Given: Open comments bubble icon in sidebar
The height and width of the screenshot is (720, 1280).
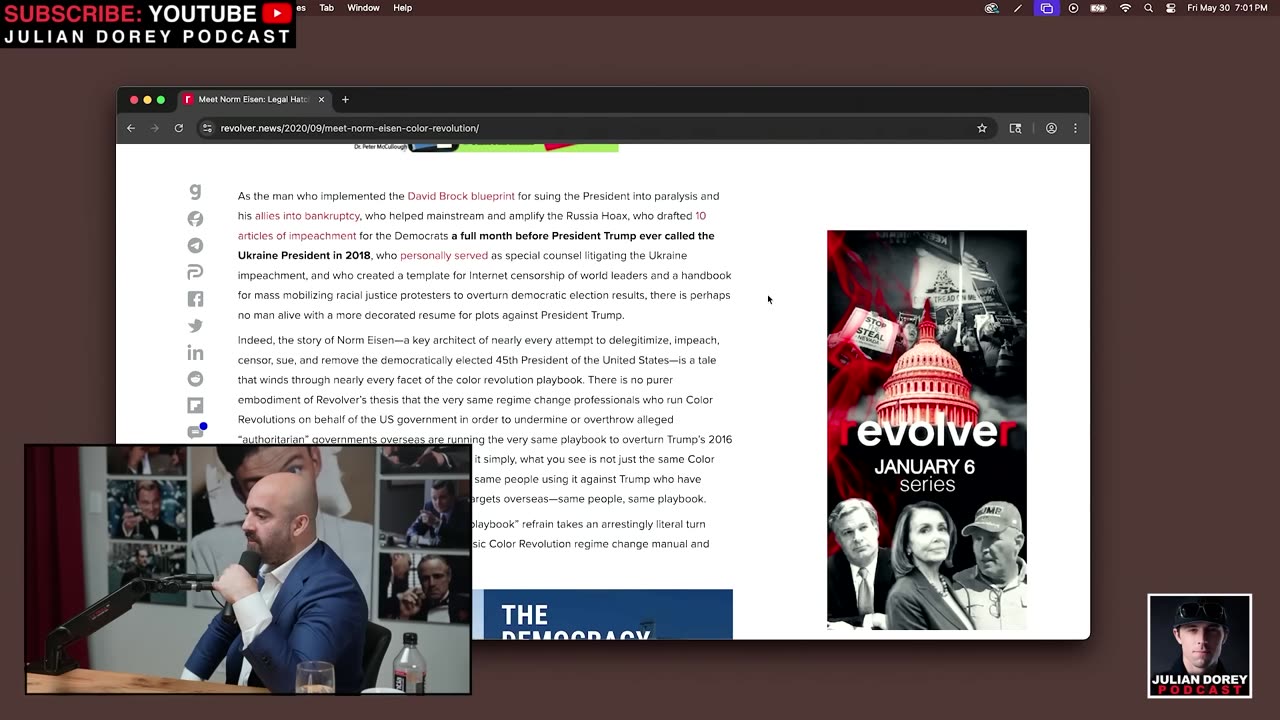Looking at the screenshot, I should coord(195,432).
